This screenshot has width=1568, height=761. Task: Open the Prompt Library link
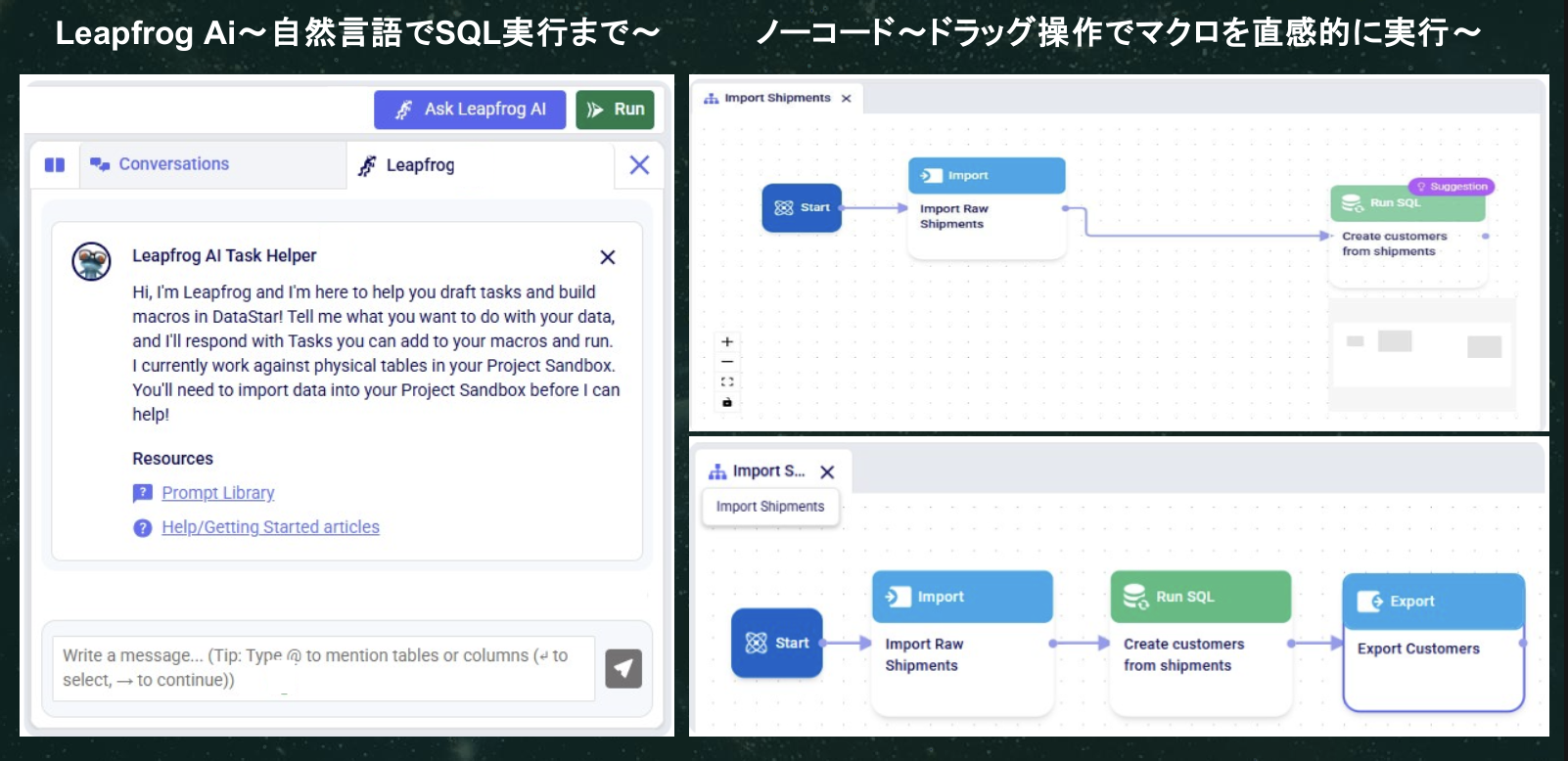[217, 493]
